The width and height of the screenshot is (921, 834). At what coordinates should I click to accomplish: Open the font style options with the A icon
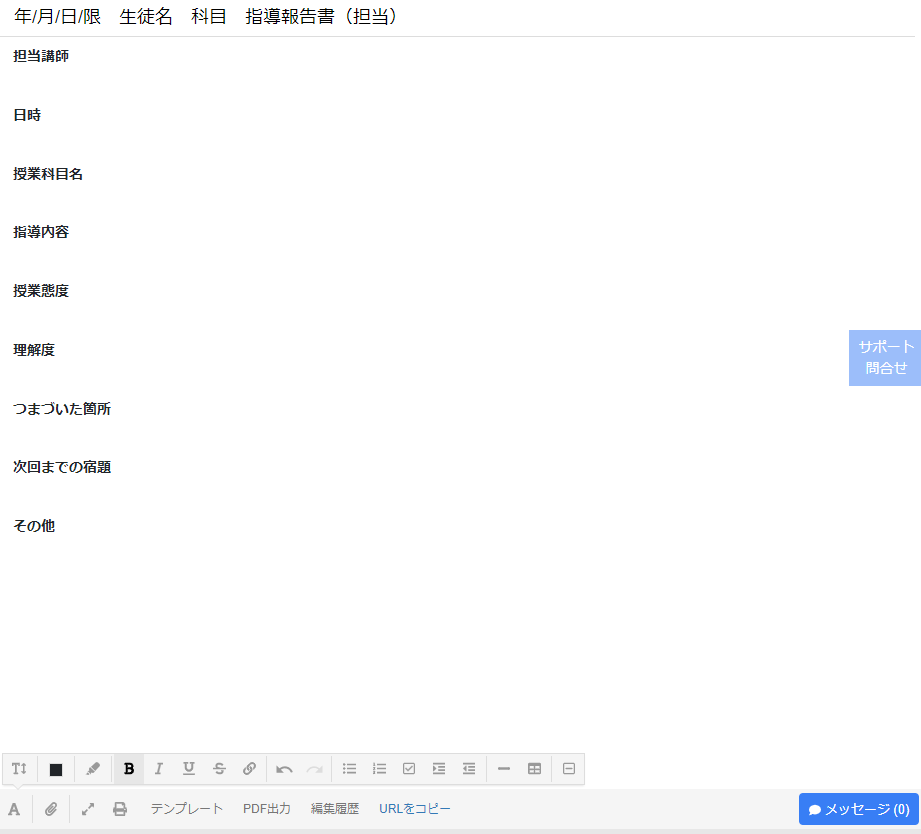point(14,808)
